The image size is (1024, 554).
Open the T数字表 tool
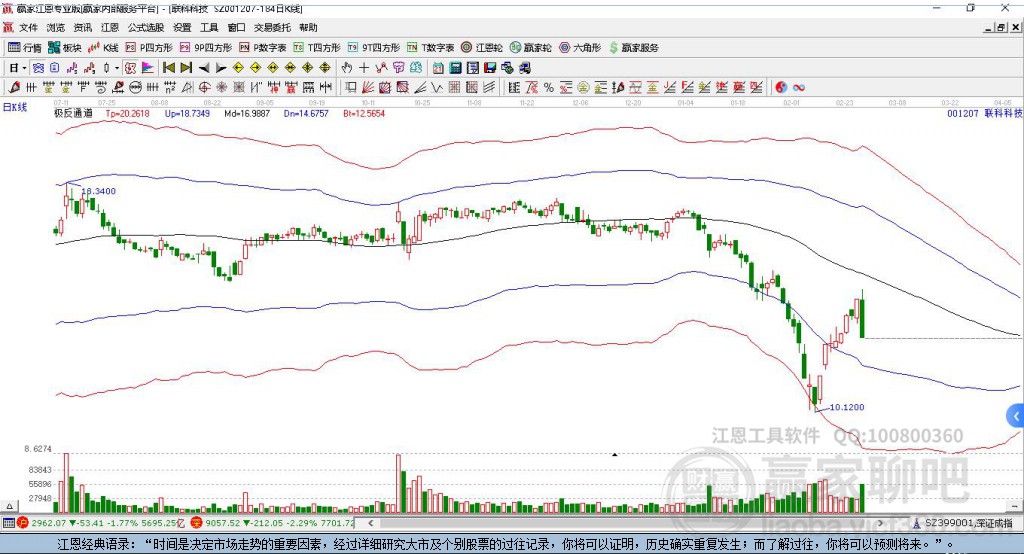[430, 48]
